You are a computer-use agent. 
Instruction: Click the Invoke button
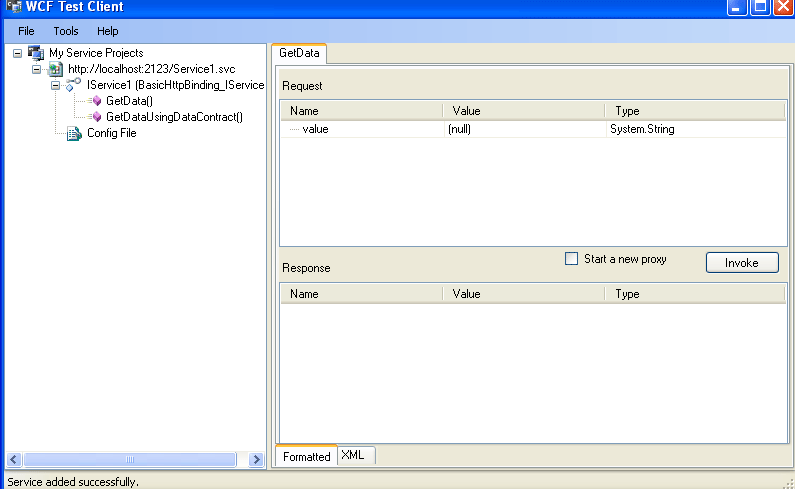coord(742,263)
